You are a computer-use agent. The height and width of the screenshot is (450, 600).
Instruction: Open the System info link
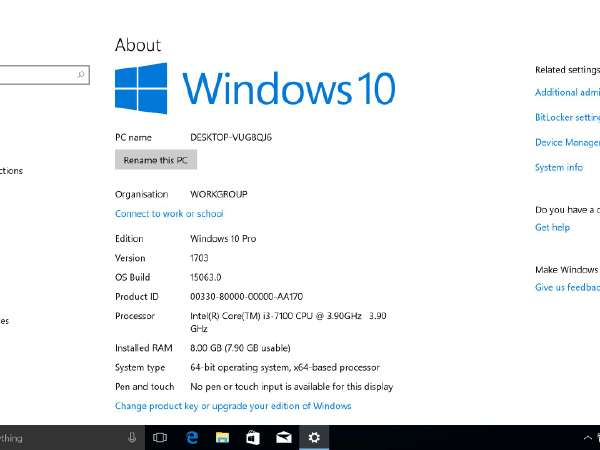point(559,167)
